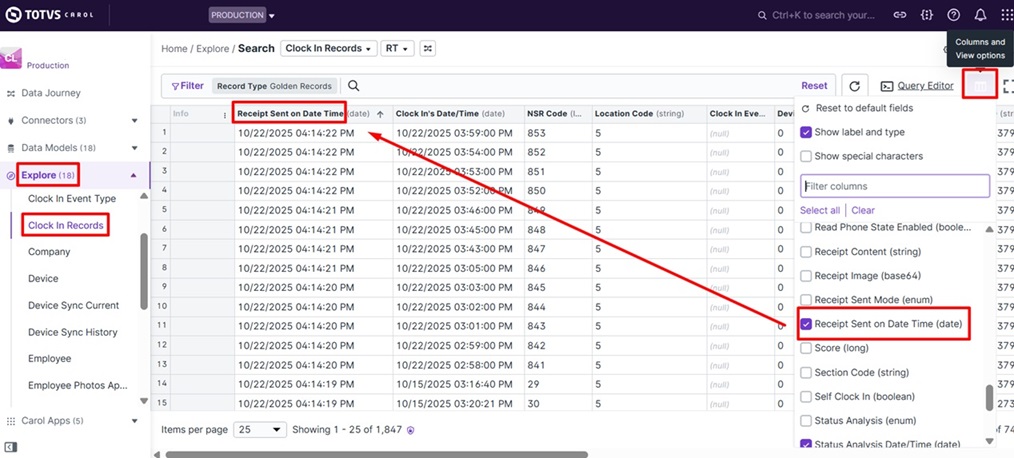Open Data Journey in sidebar

coord(51,93)
